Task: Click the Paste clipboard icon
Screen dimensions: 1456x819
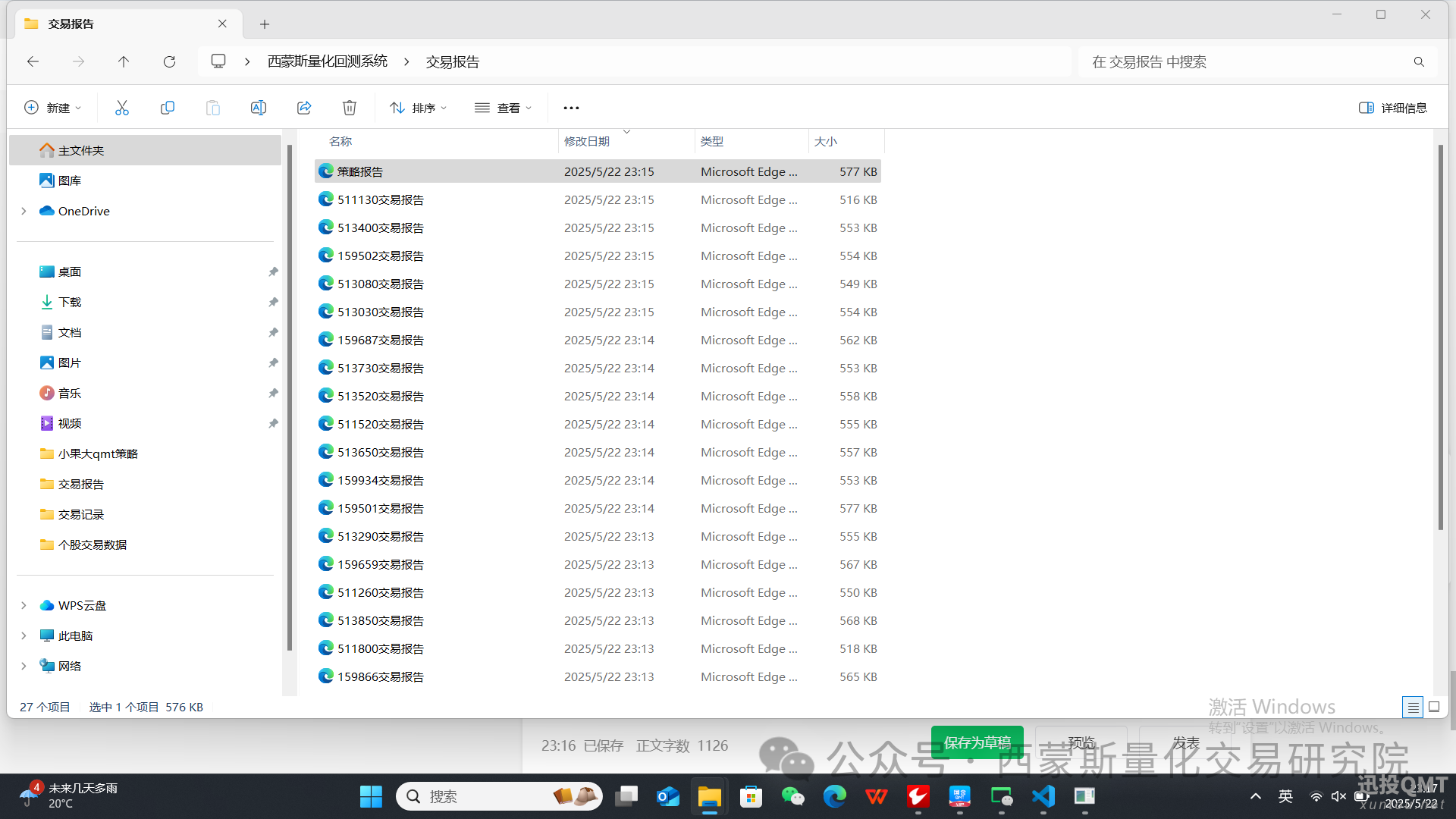Action: [x=213, y=108]
